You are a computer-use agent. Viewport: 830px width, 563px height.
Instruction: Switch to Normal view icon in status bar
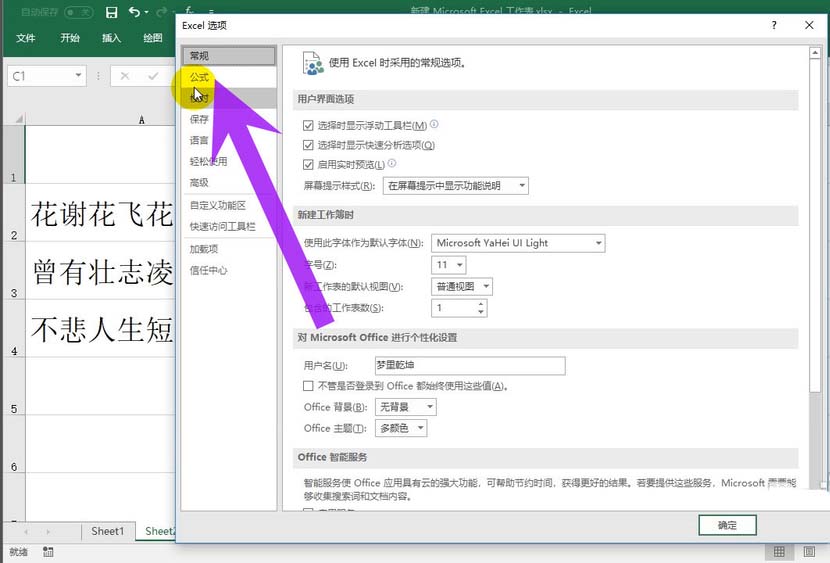tap(779, 552)
